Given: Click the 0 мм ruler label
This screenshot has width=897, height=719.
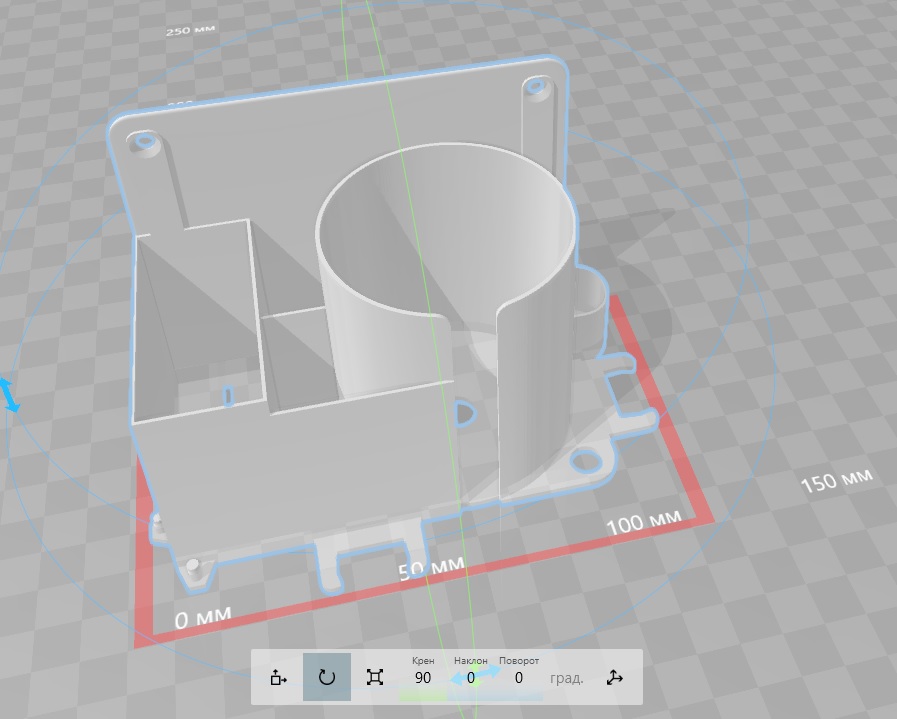Looking at the screenshot, I should point(203,617).
